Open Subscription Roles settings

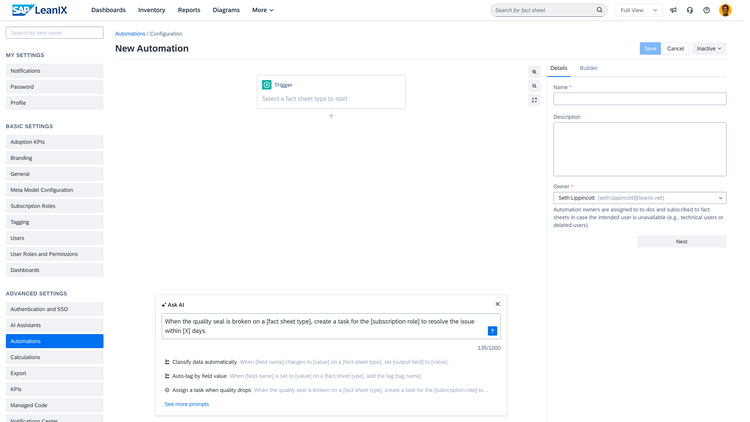point(55,206)
